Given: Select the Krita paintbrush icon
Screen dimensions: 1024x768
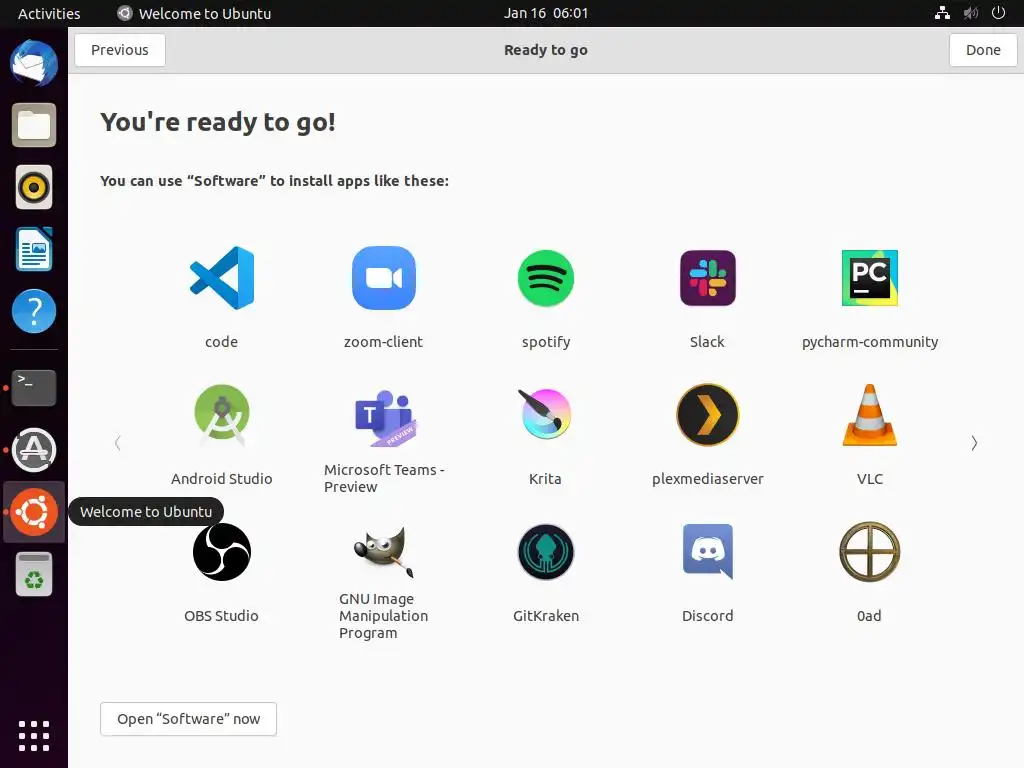Looking at the screenshot, I should click(545, 415).
